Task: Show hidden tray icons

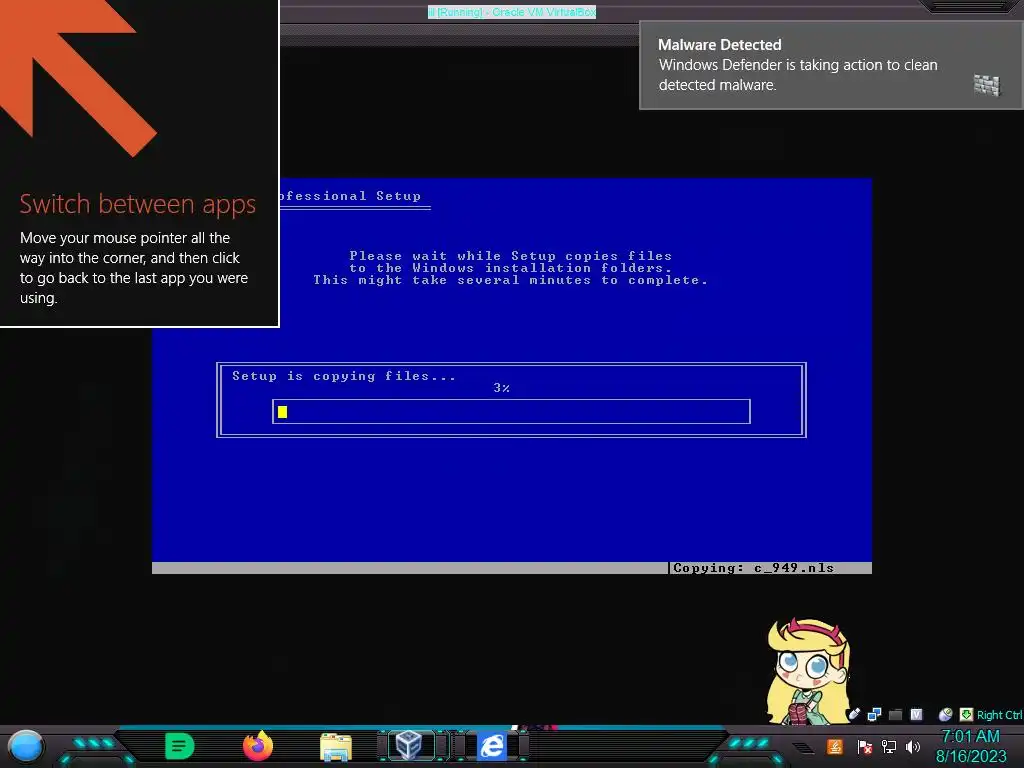Action: pyautogui.click(x=803, y=748)
